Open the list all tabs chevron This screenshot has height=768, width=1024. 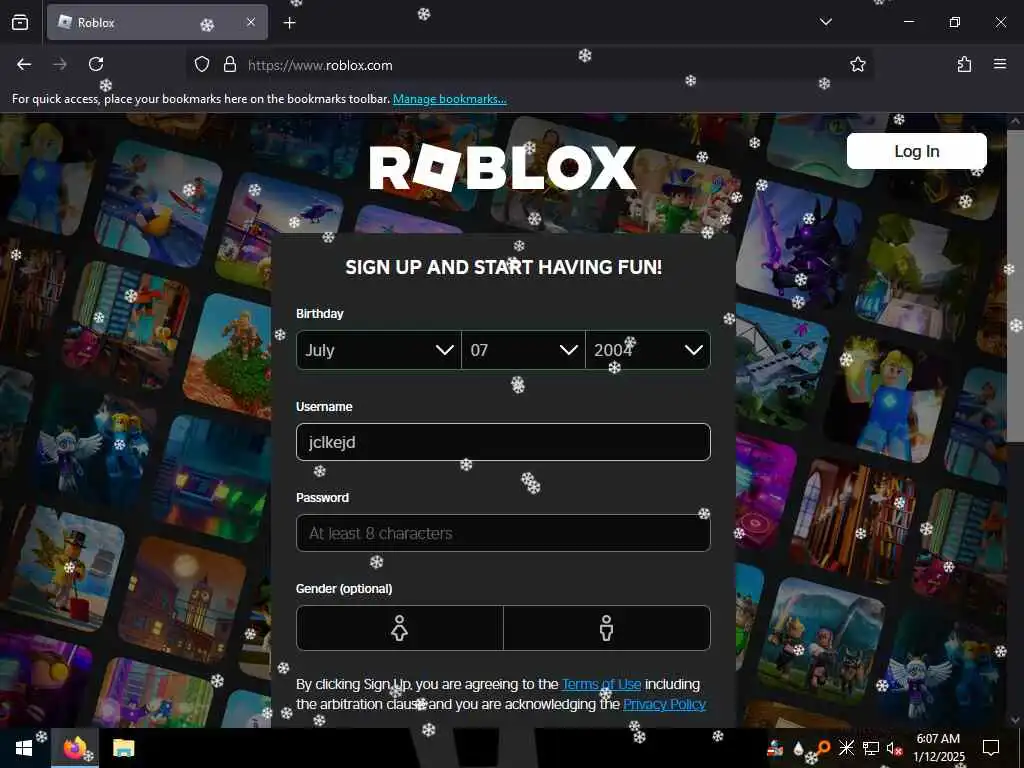tap(825, 22)
